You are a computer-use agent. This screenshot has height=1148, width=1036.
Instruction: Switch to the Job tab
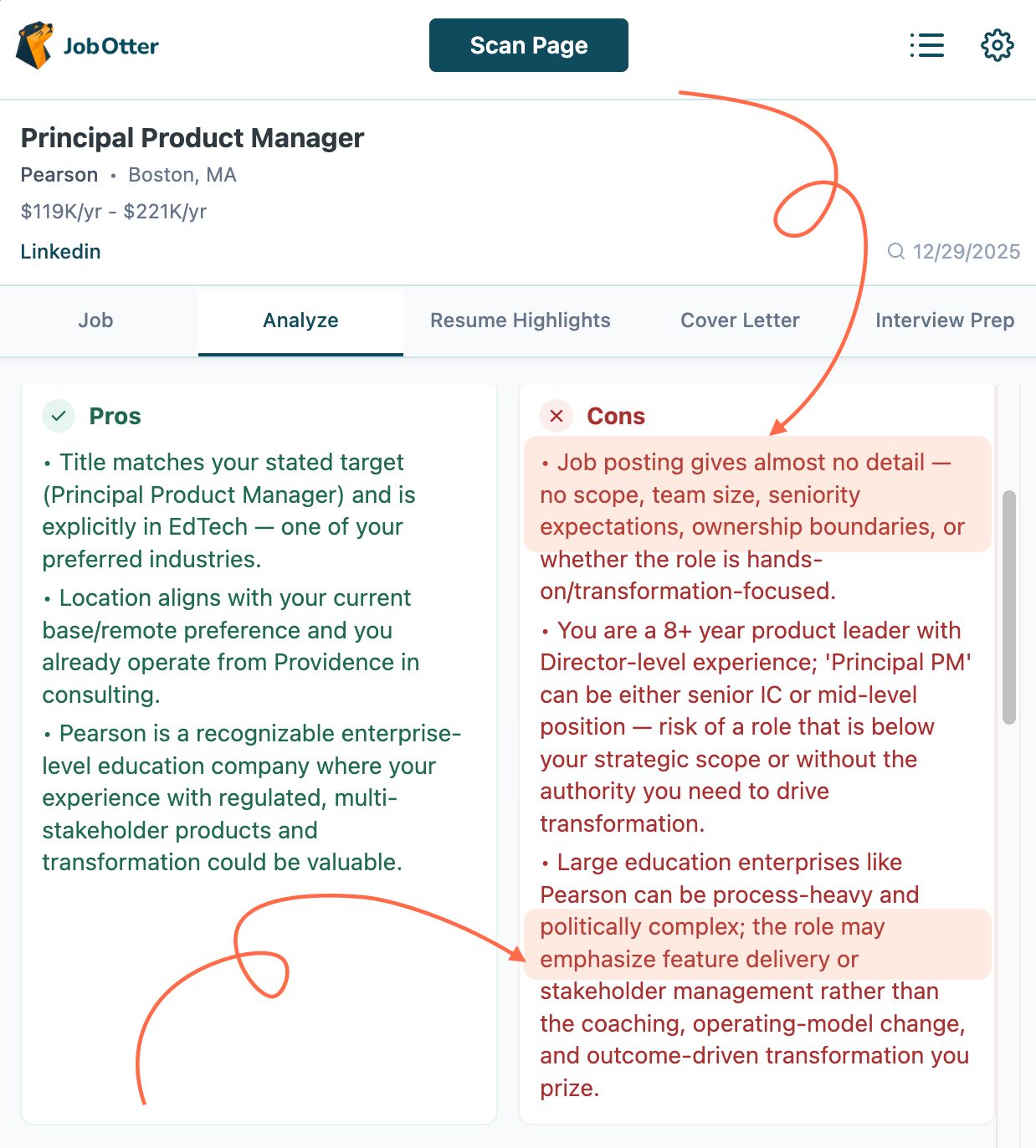96,320
